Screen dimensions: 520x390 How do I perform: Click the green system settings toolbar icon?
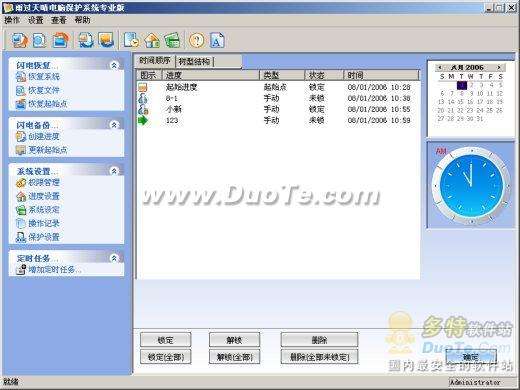172,40
